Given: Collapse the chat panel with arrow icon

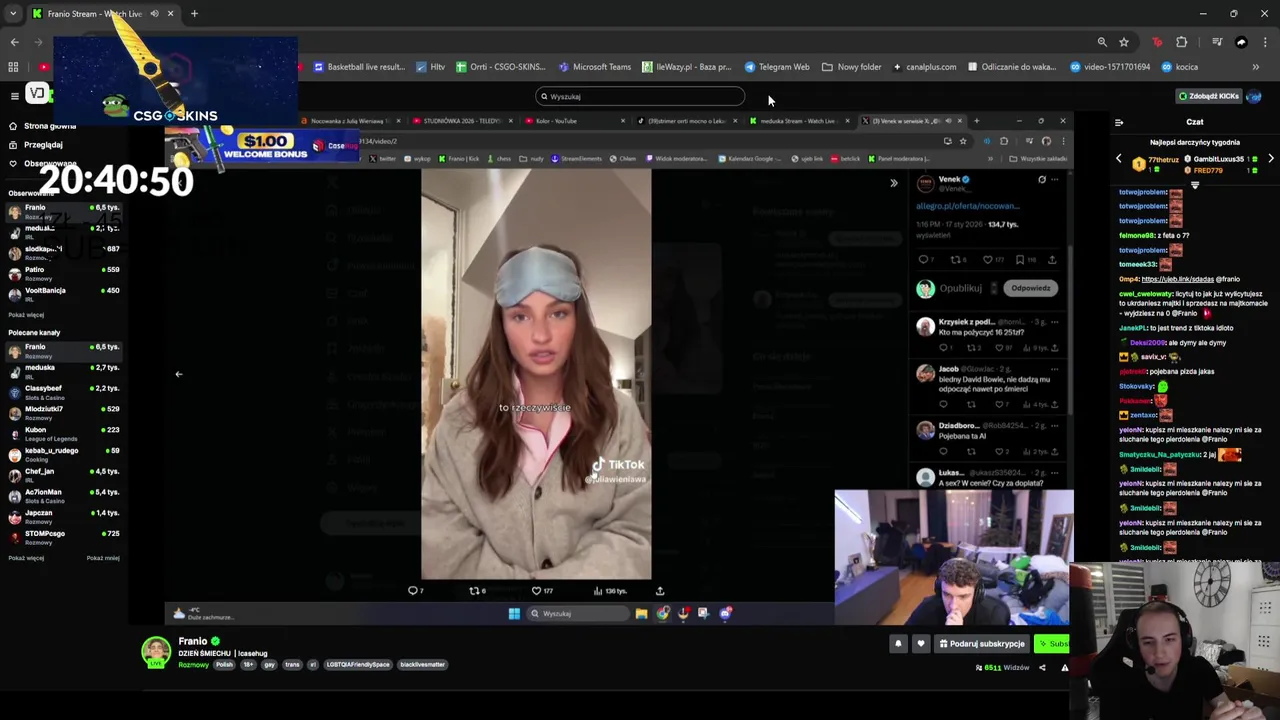Looking at the screenshot, I should [x=1119, y=122].
